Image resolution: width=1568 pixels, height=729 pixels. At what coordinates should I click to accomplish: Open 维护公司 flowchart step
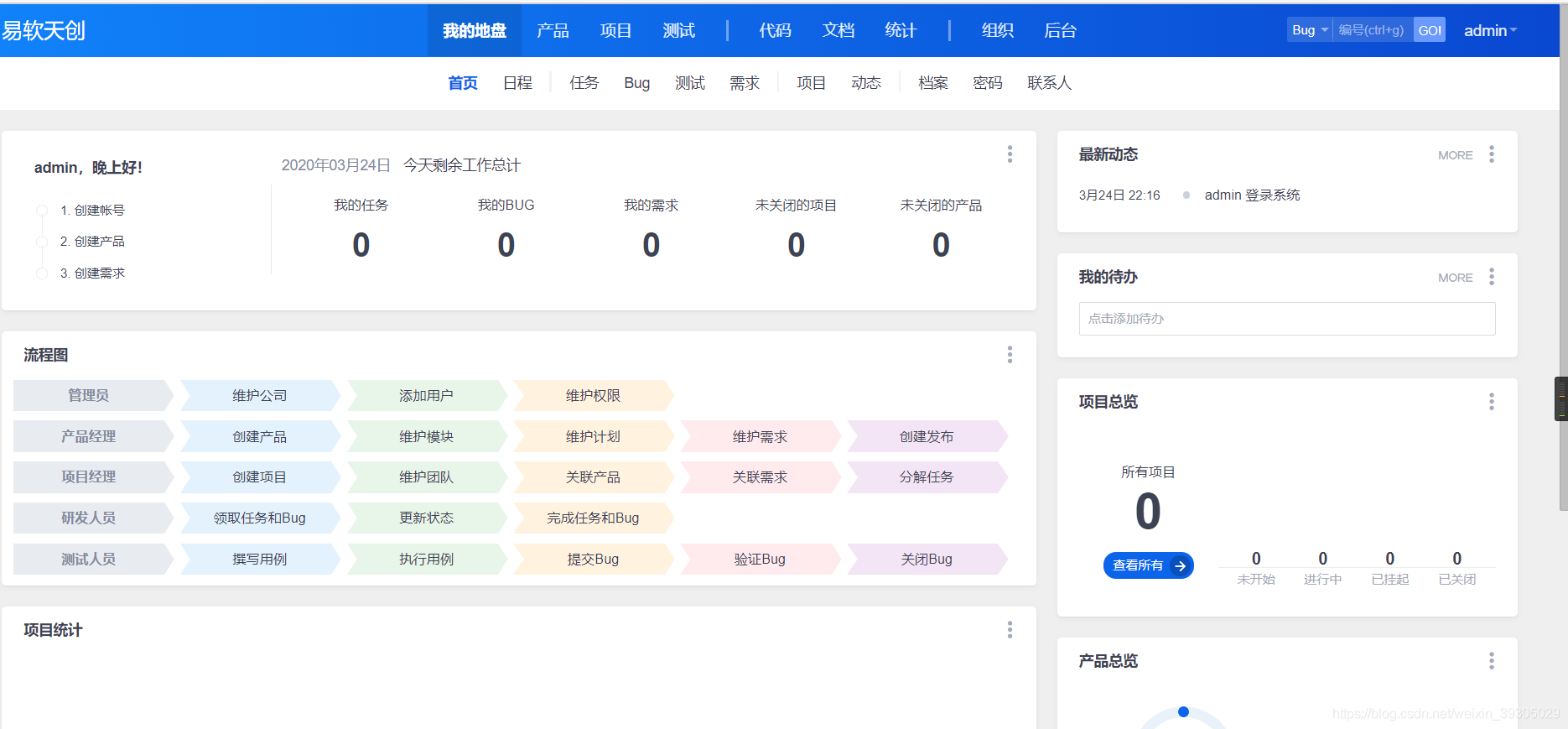(260, 395)
